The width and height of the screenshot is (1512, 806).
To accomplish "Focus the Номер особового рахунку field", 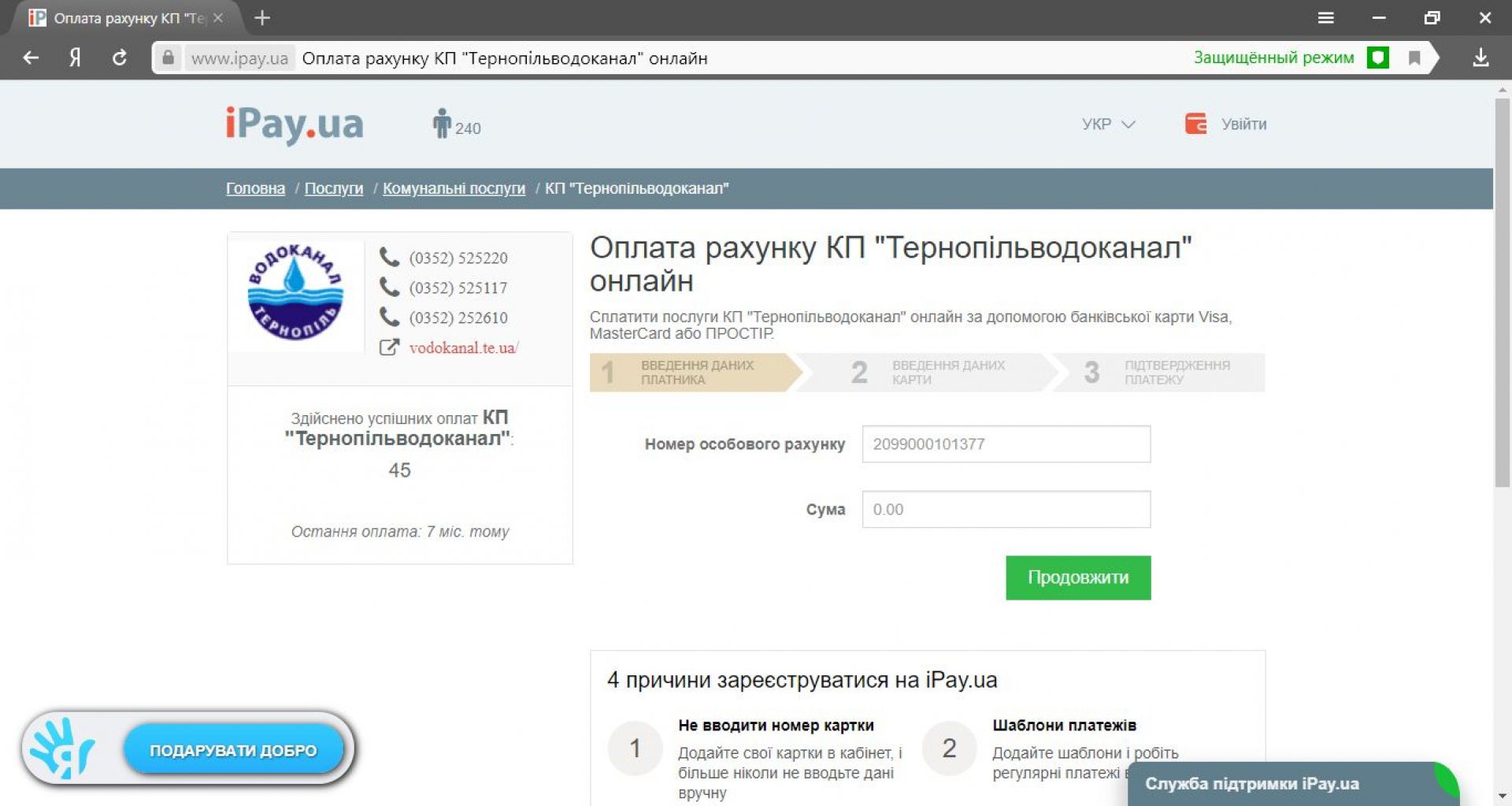I will pyautogui.click(x=1006, y=444).
